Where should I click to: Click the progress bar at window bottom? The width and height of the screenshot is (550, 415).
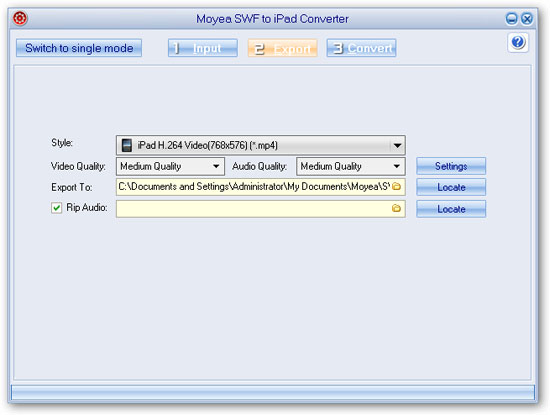click(273, 393)
